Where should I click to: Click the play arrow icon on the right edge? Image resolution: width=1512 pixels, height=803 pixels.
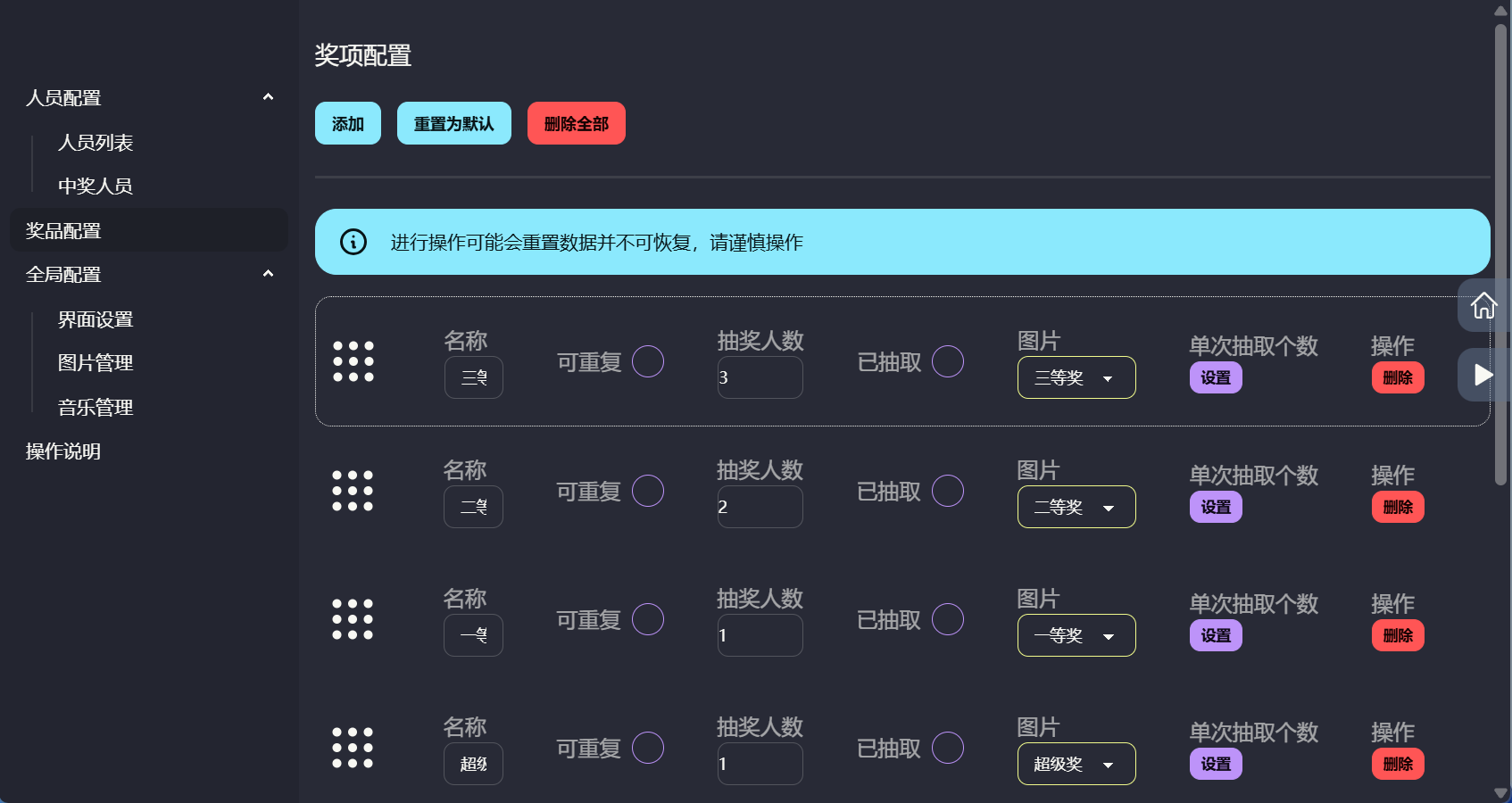tap(1483, 375)
